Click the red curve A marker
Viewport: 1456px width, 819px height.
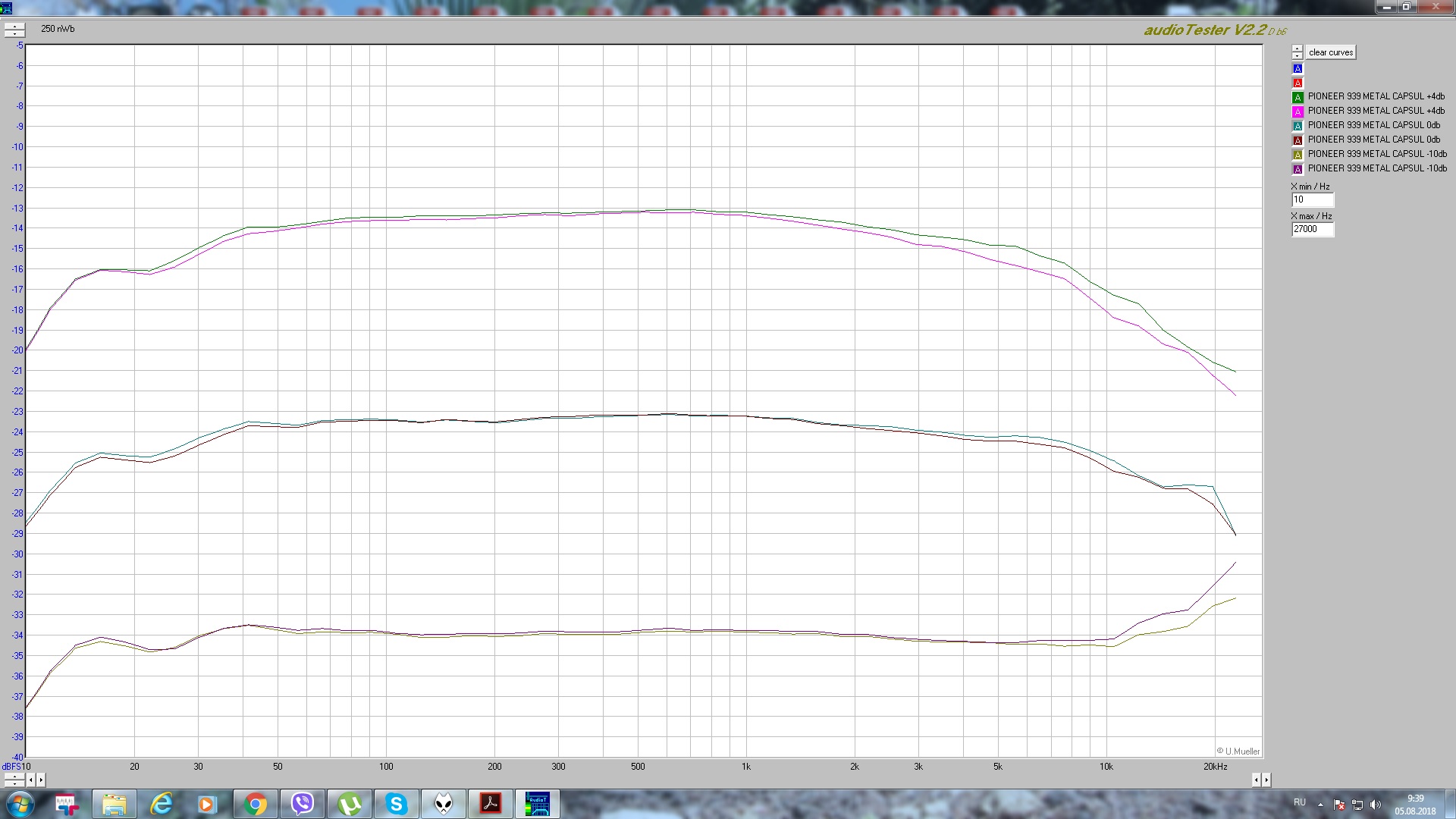pyautogui.click(x=1298, y=83)
